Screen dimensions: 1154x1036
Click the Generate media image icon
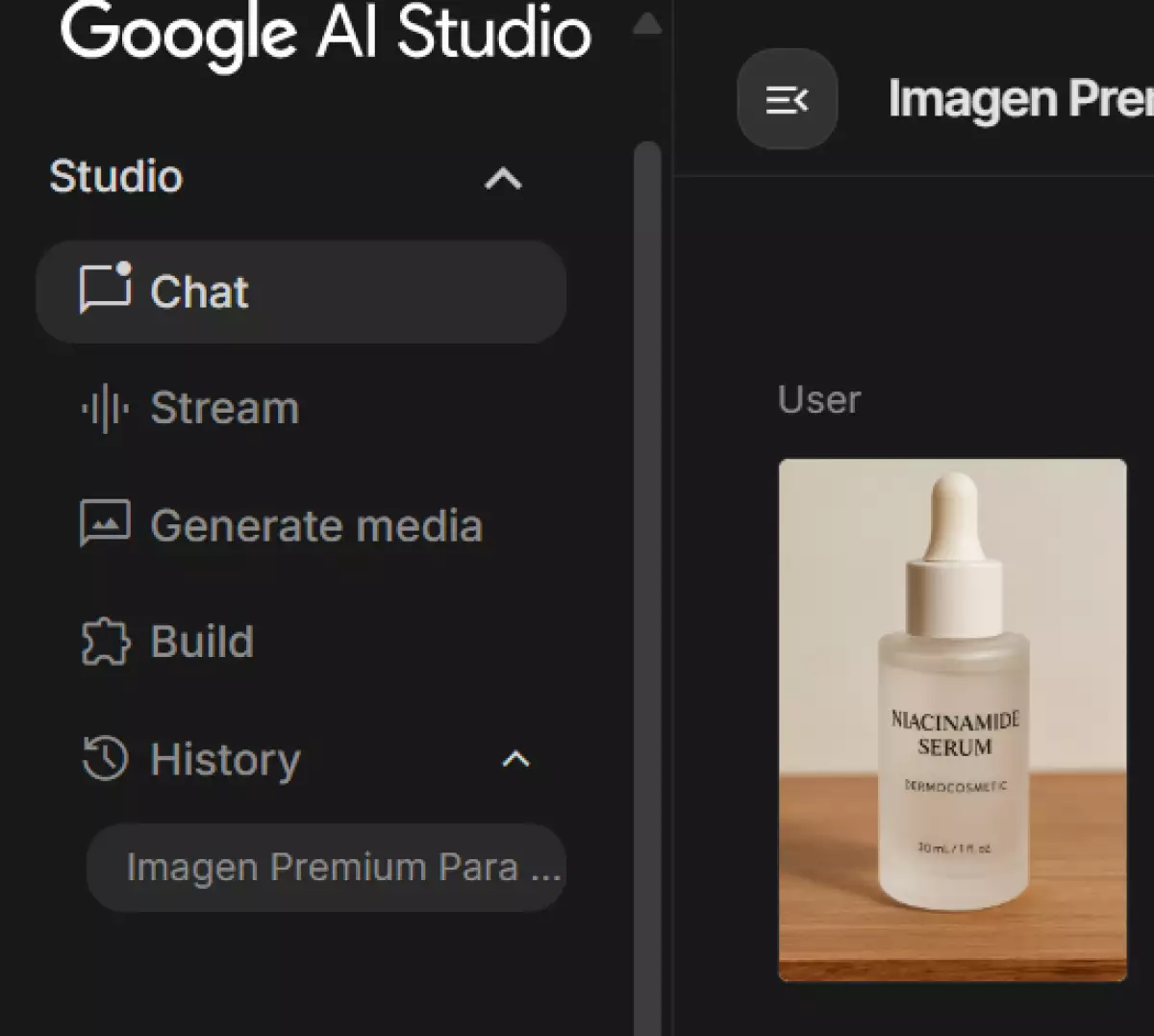[105, 523]
